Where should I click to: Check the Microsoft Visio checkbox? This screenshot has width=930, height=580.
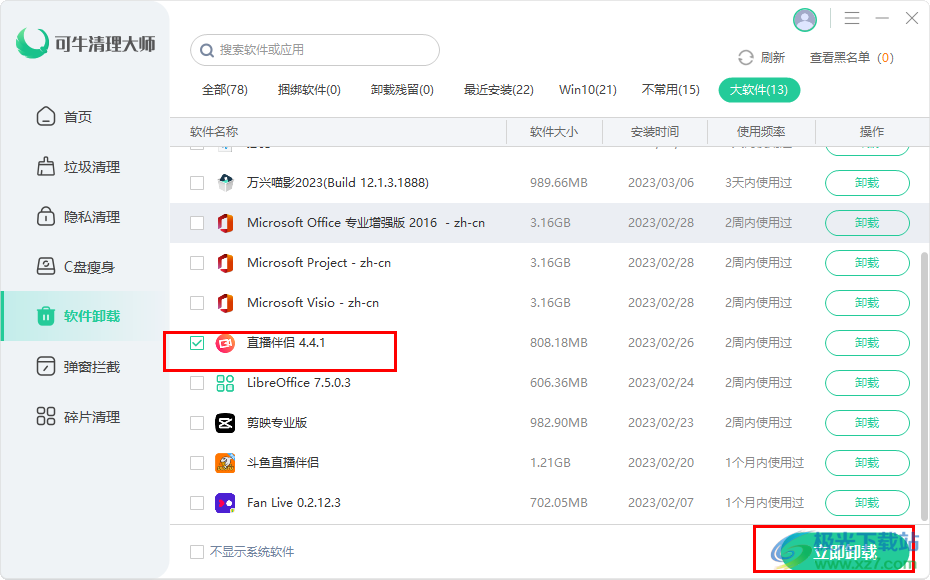click(x=197, y=303)
